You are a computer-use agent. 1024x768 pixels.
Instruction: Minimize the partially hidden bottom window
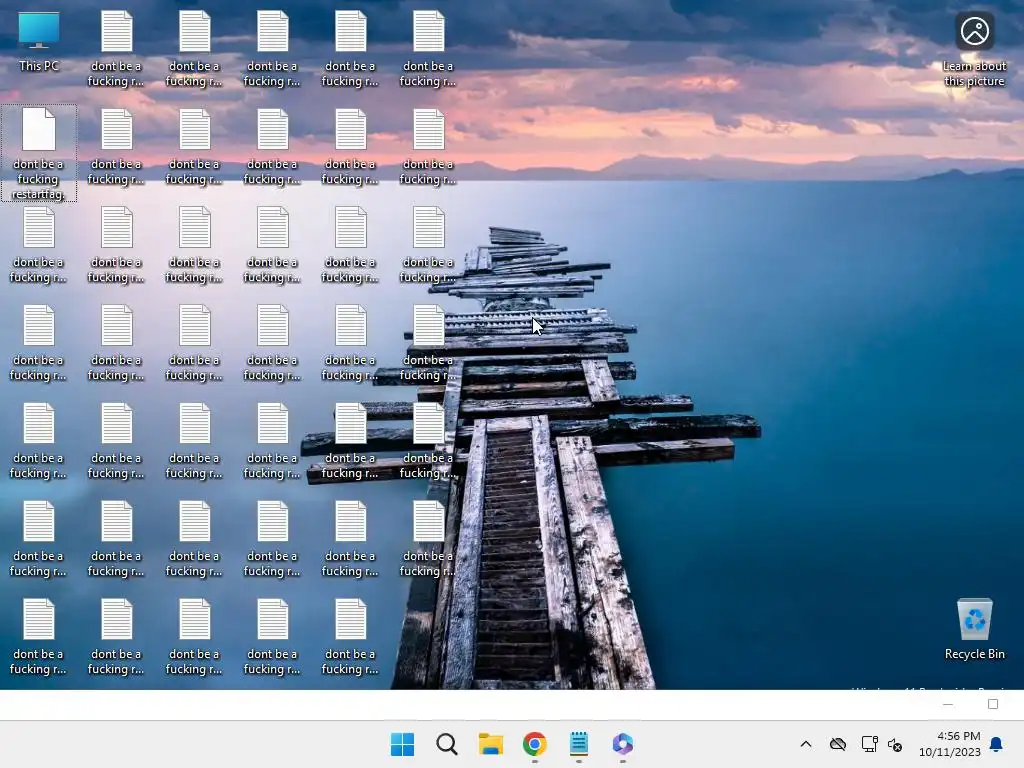pyautogui.click(x=948, y=704)
